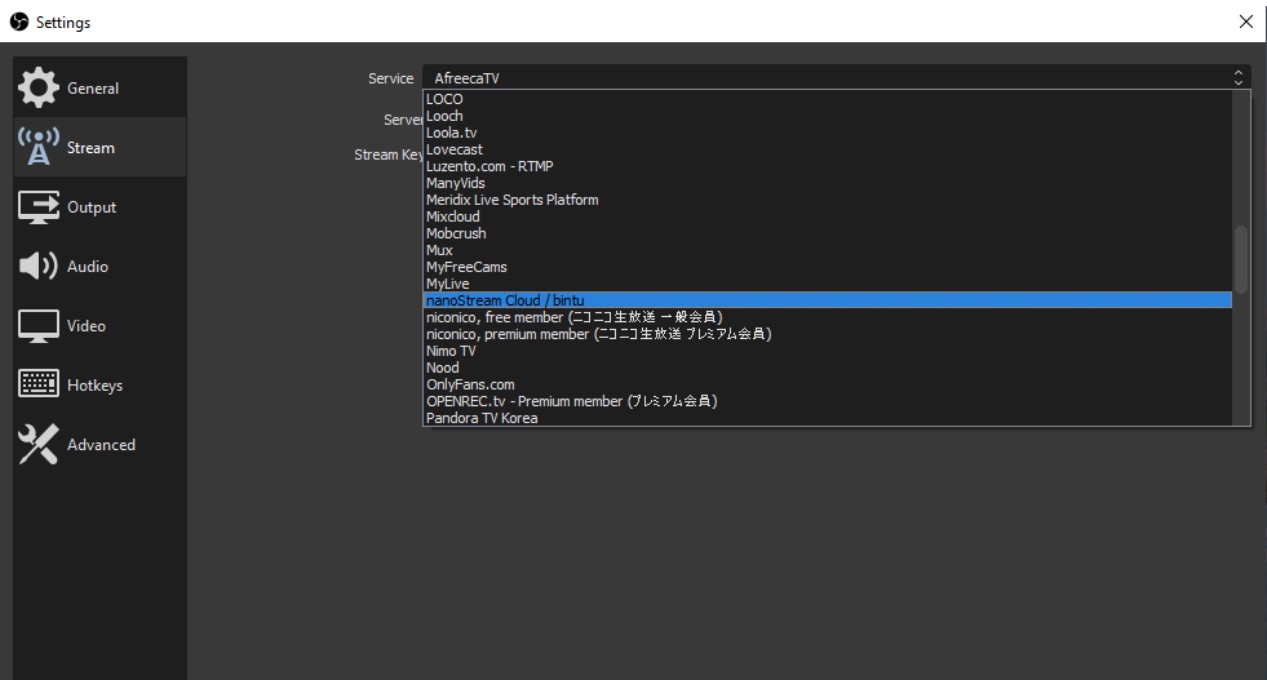Image resolution: width=1267 pixels, height=684 pixels.
Task: Open the Output monitor icon
Action: pos(39,207)
